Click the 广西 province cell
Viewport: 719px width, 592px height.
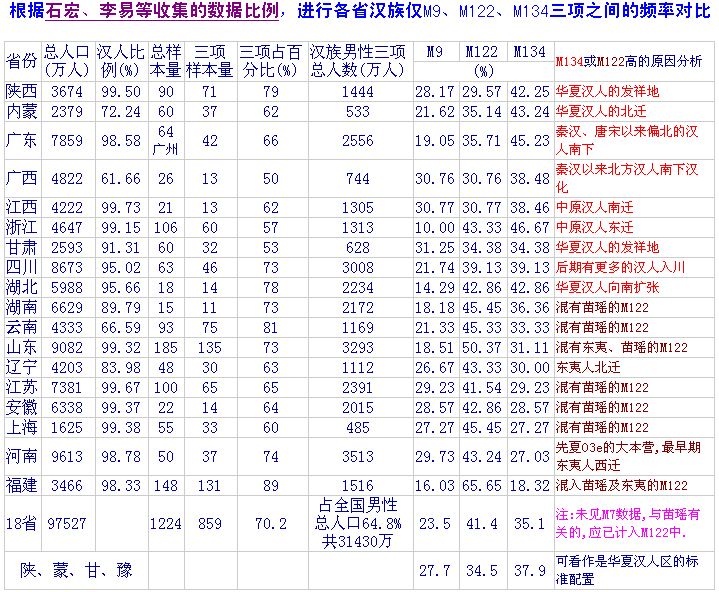[21, 178]
